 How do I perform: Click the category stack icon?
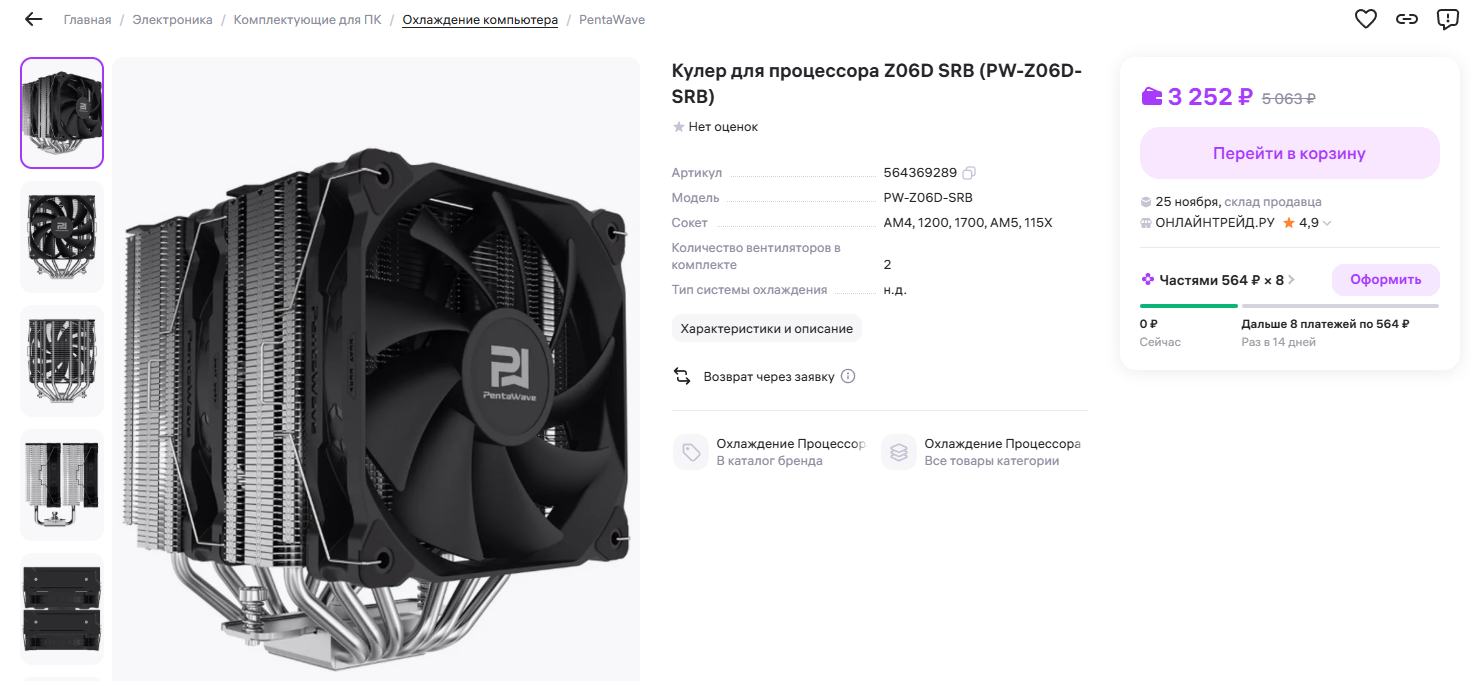[x=898, y=452]
